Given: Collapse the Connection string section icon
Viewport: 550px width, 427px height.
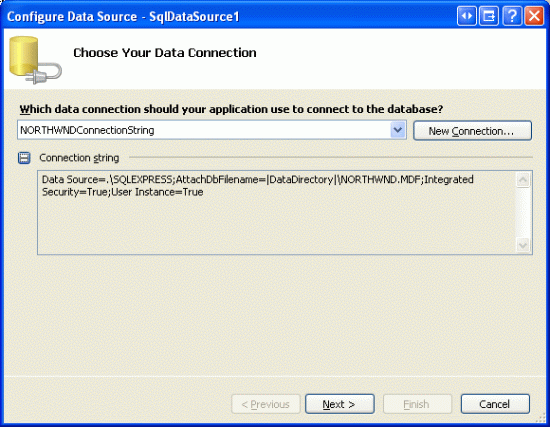Looking at the screenshot, I should (24, 158).
